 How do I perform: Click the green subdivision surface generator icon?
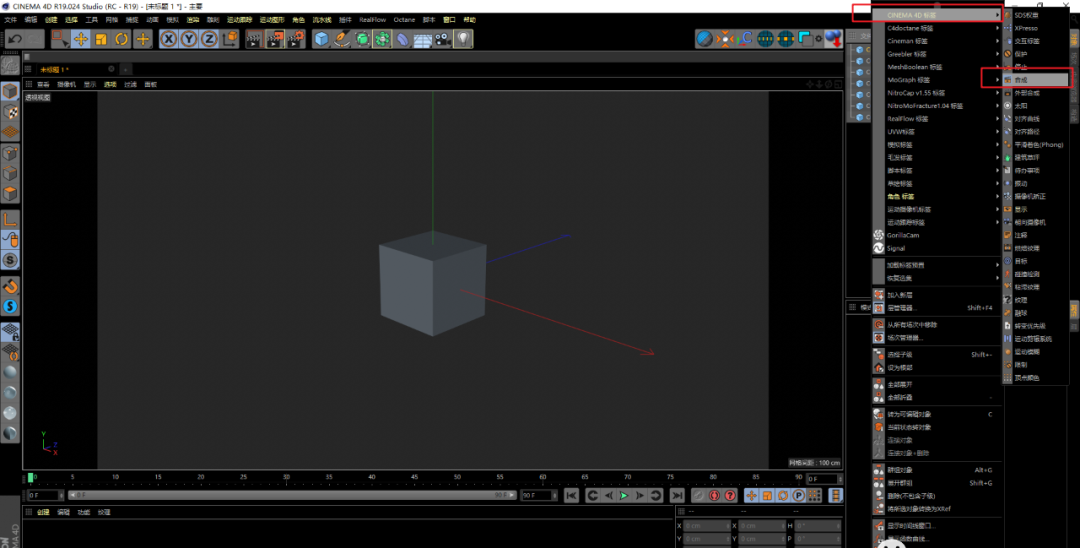pos(362,39)
